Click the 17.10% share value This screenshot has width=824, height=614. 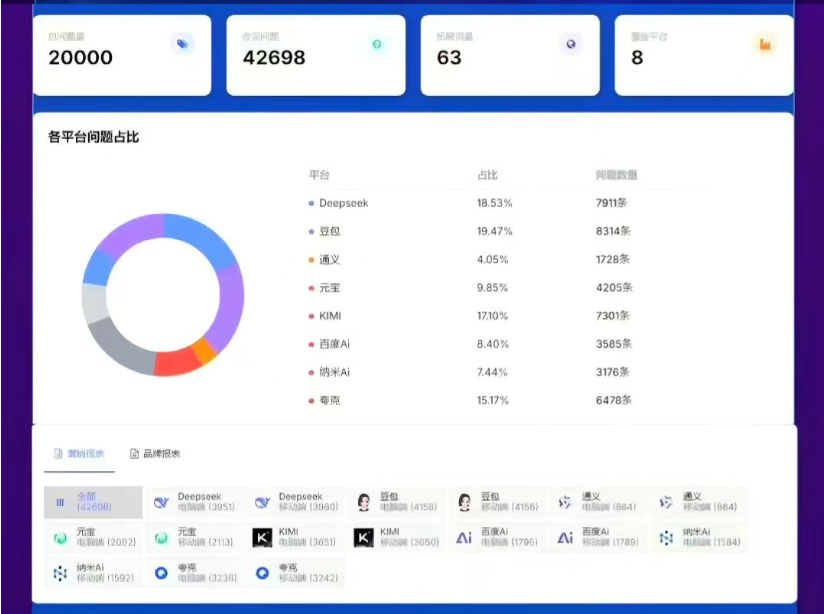(492, 316)
